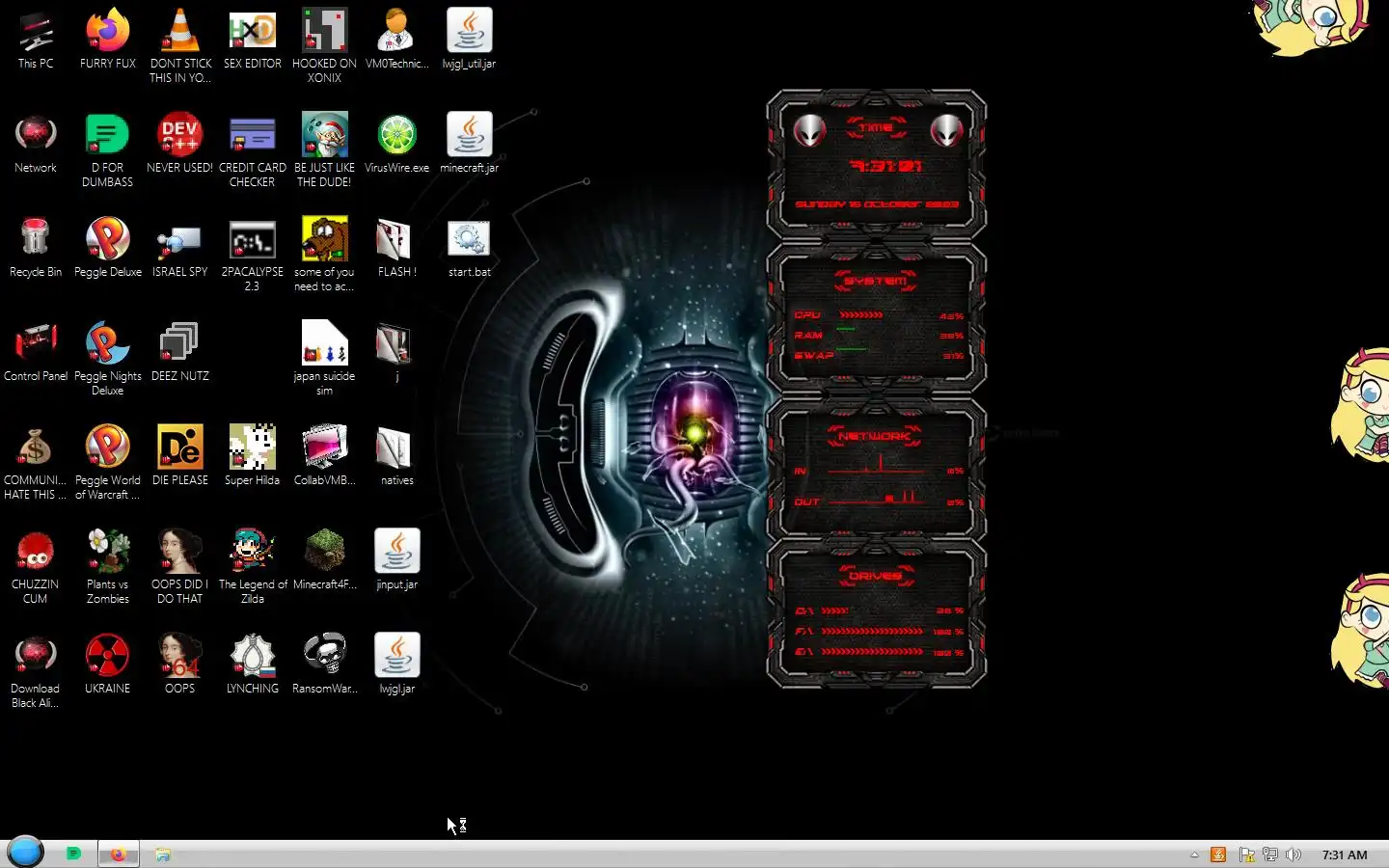The height and width of the screenshot is (868, 1389).
Task: Launch the Peggle World of Warcraft shortcut
Action: tap(108, 464)
